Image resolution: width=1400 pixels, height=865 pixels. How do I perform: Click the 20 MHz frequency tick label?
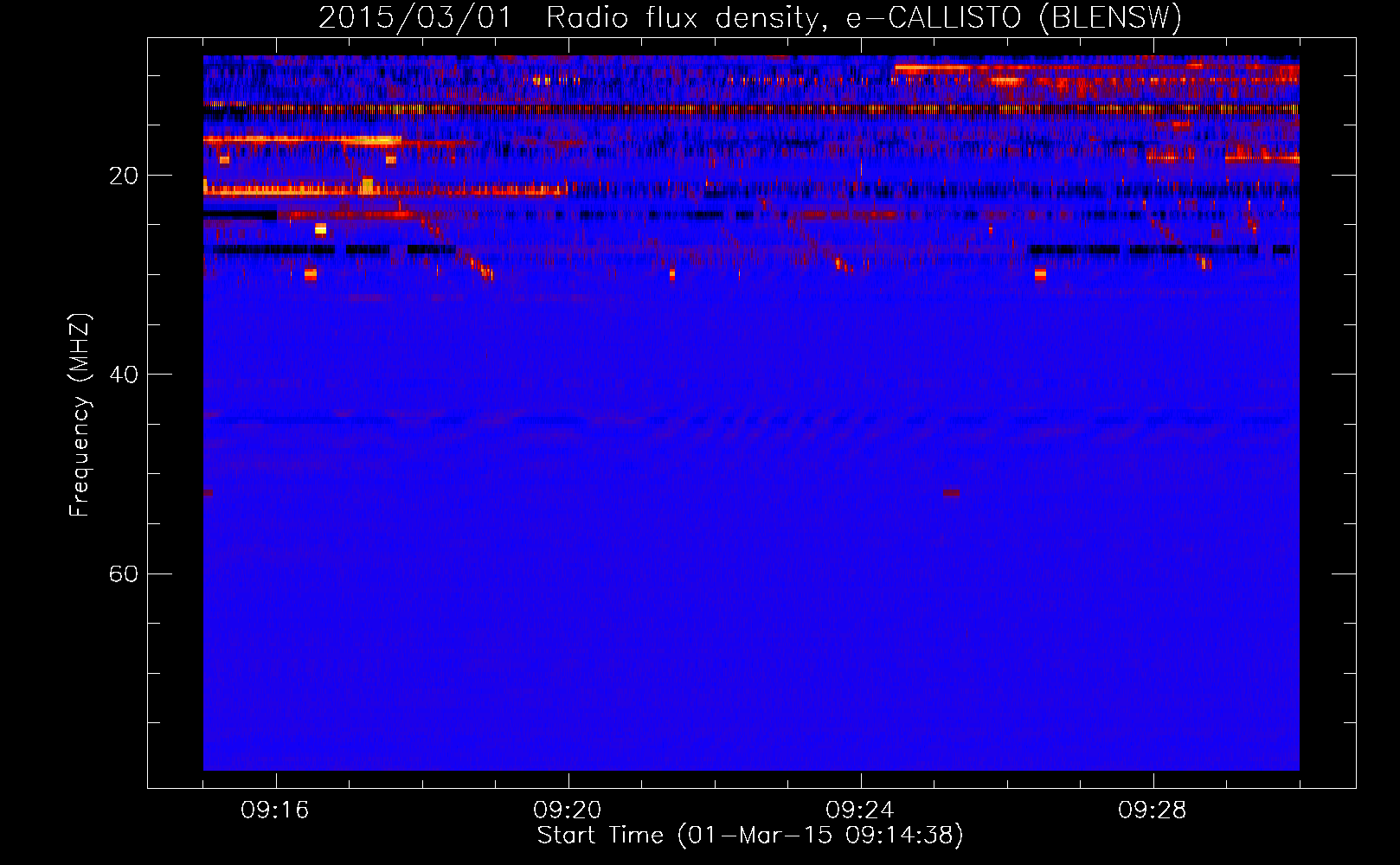point(124,176)
